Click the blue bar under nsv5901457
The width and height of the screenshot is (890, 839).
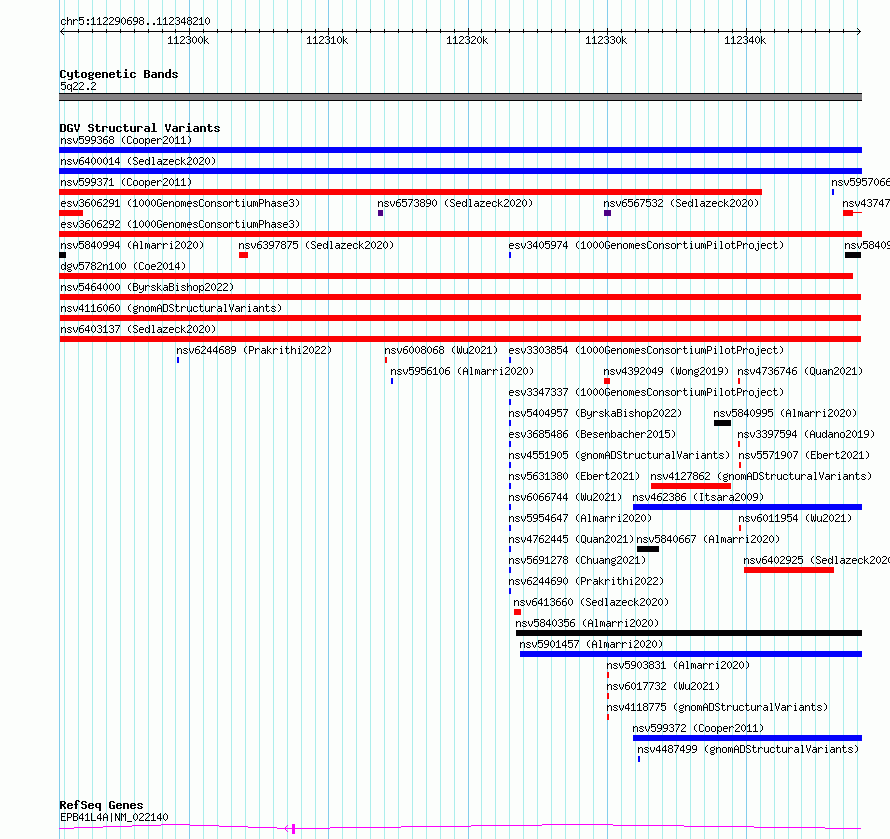point(691,654)
